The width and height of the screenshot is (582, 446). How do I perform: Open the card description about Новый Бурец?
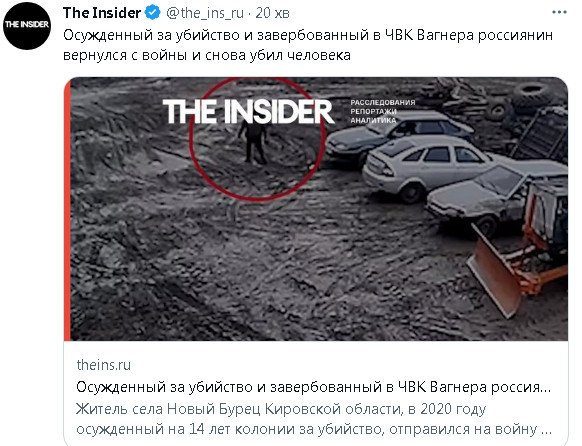click(314, 419)
